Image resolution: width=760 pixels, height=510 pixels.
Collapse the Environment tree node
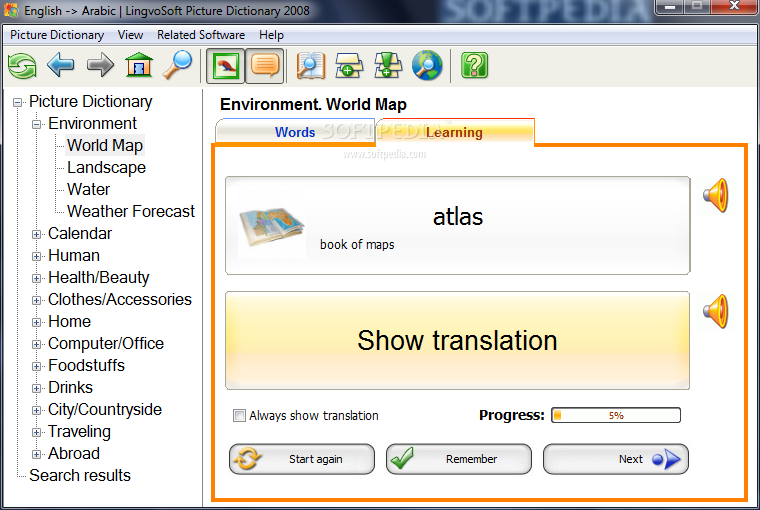click(36, 124)
